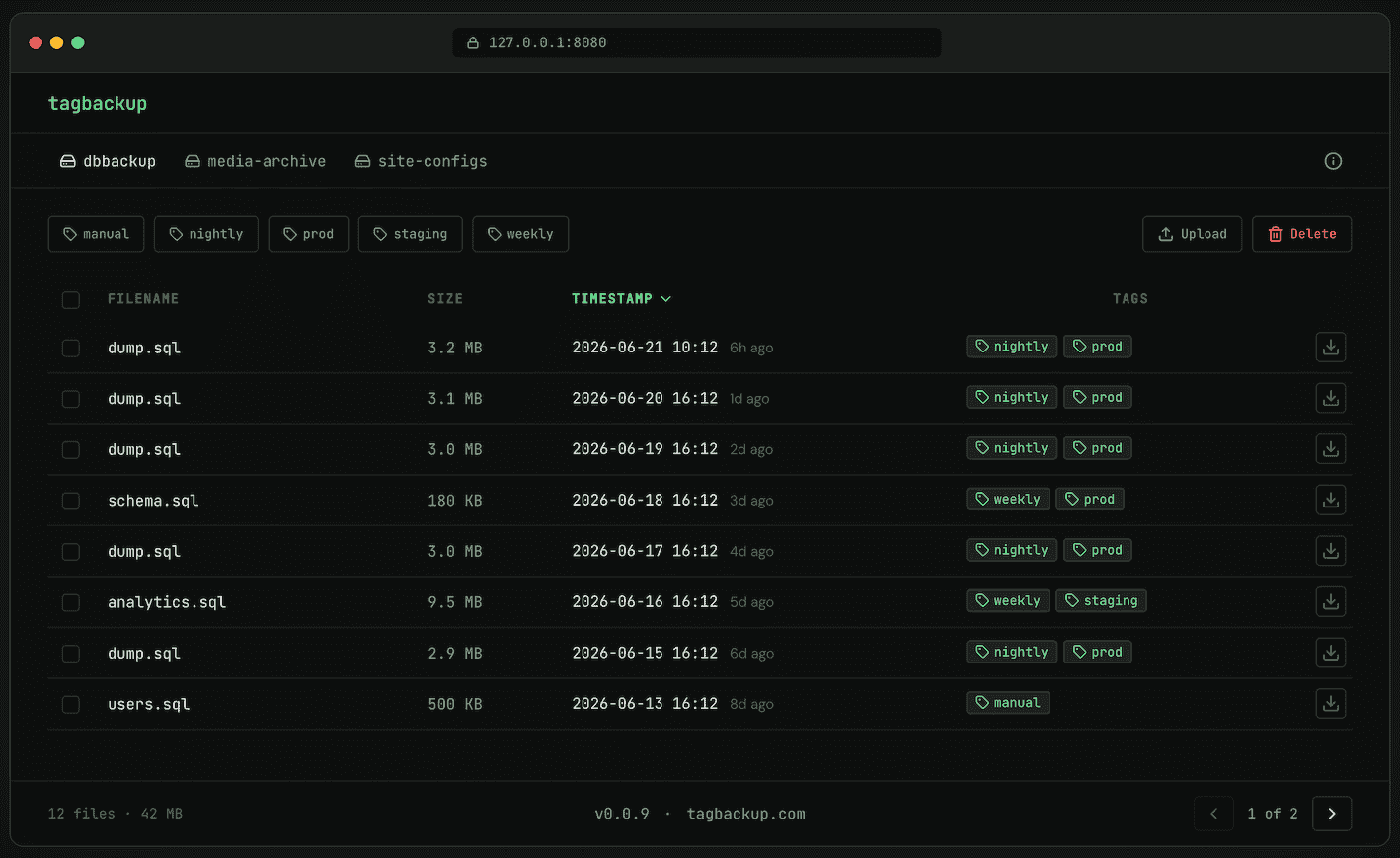
Task: Click prod tag on 2026-06-19 row
Action: 1098,448
